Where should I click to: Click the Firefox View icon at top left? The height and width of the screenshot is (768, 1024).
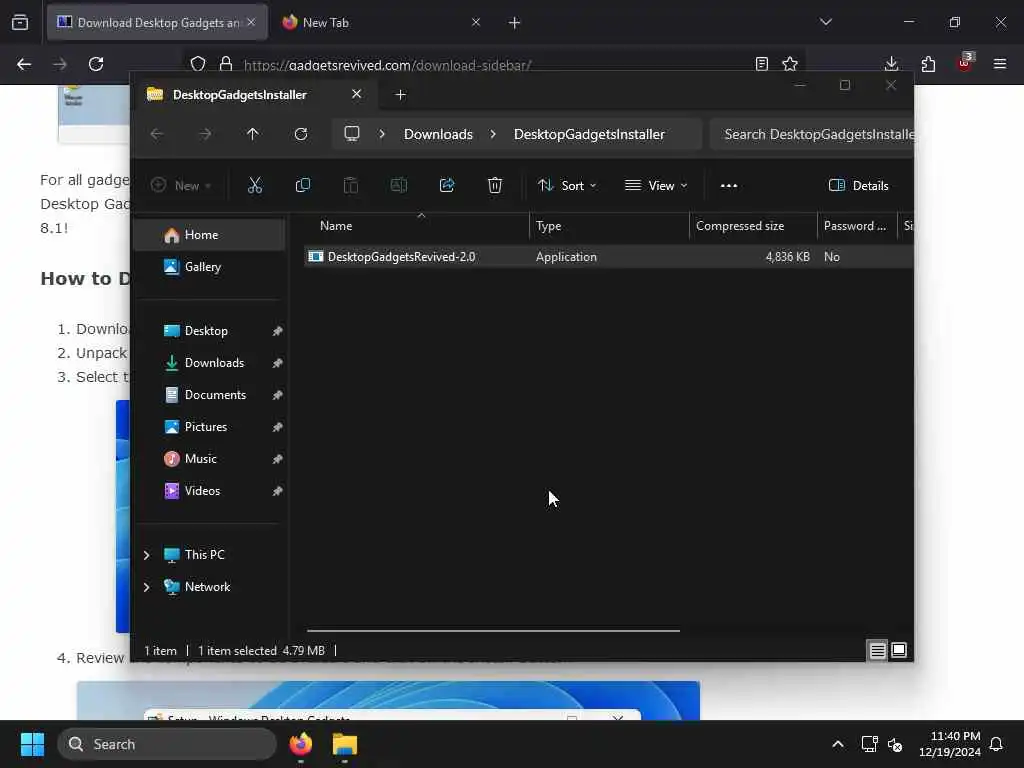point(20,22)
